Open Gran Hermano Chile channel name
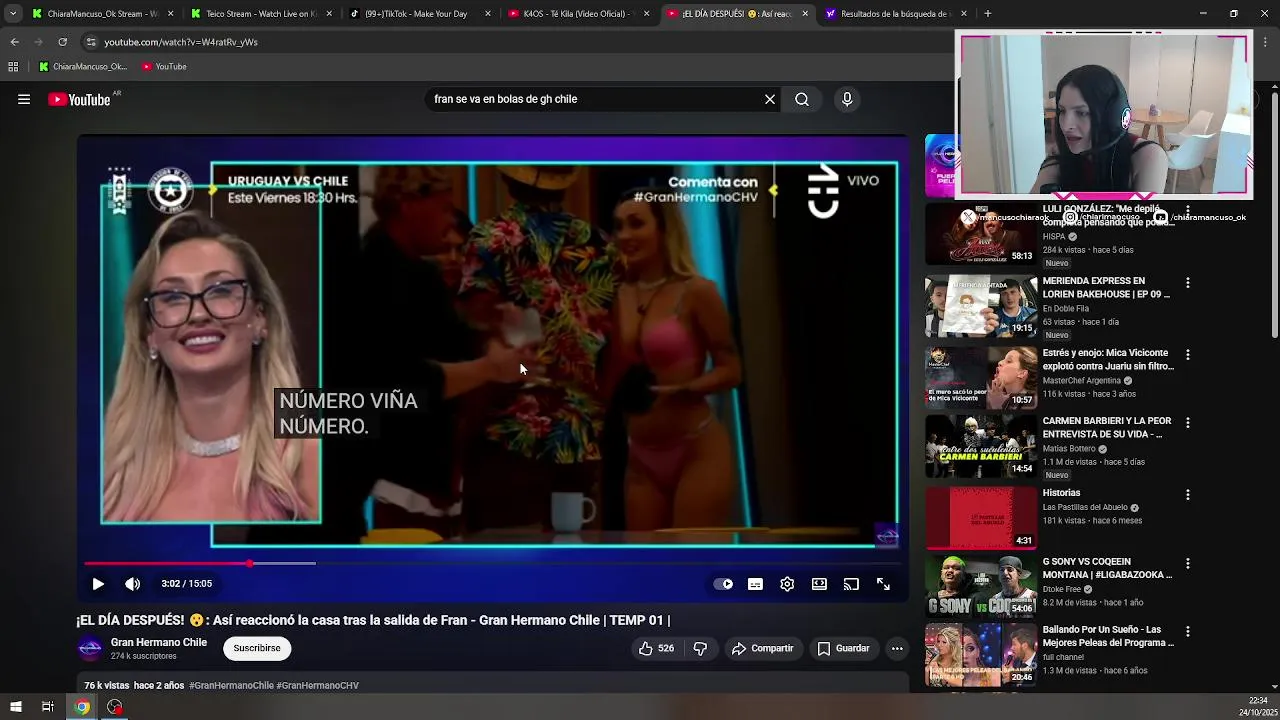Image resolution: width=1280 pixels, height=720 pixels. point(159,642)
